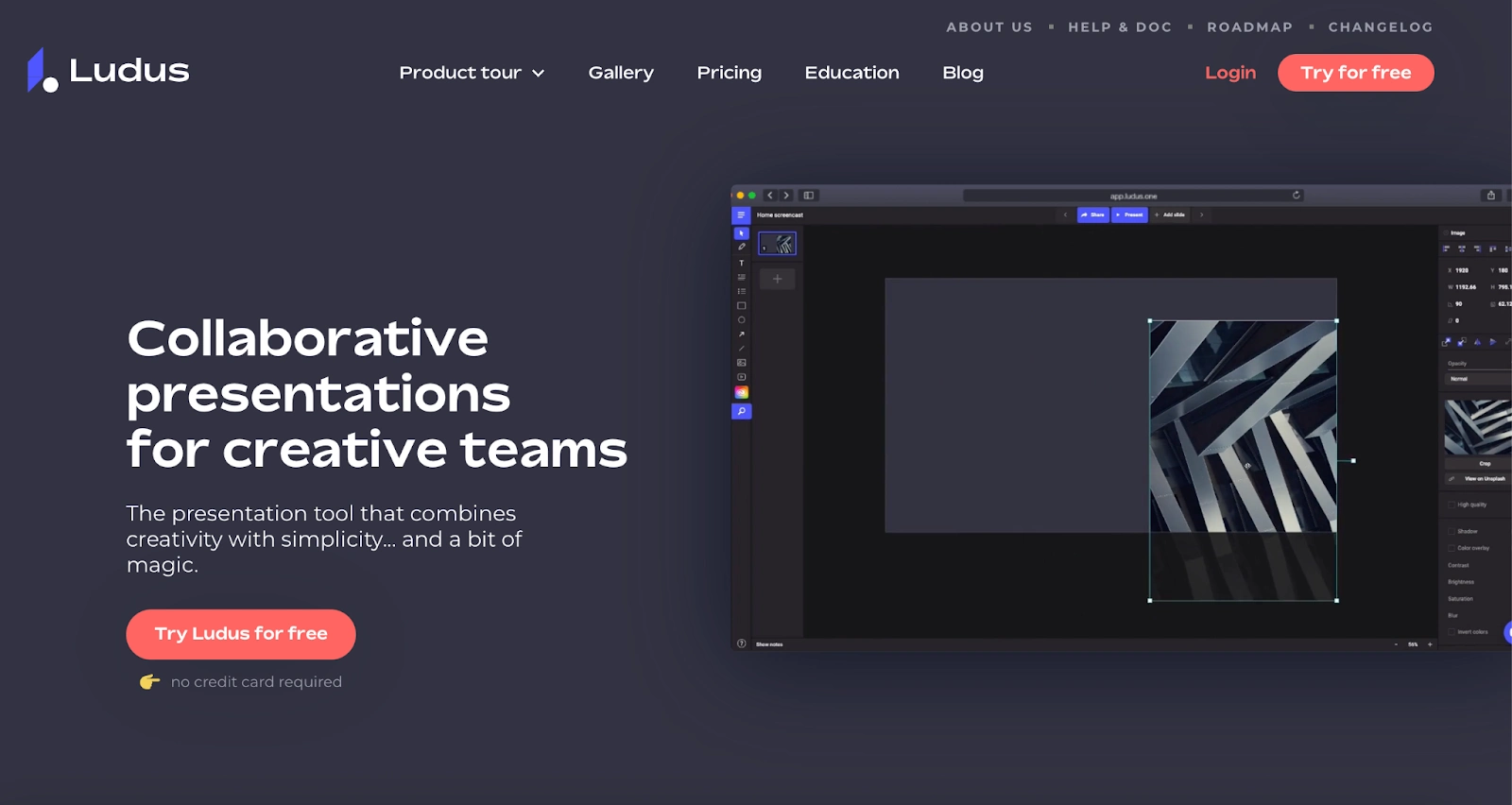Click the Try Ludus for free button

pos(241,634)
